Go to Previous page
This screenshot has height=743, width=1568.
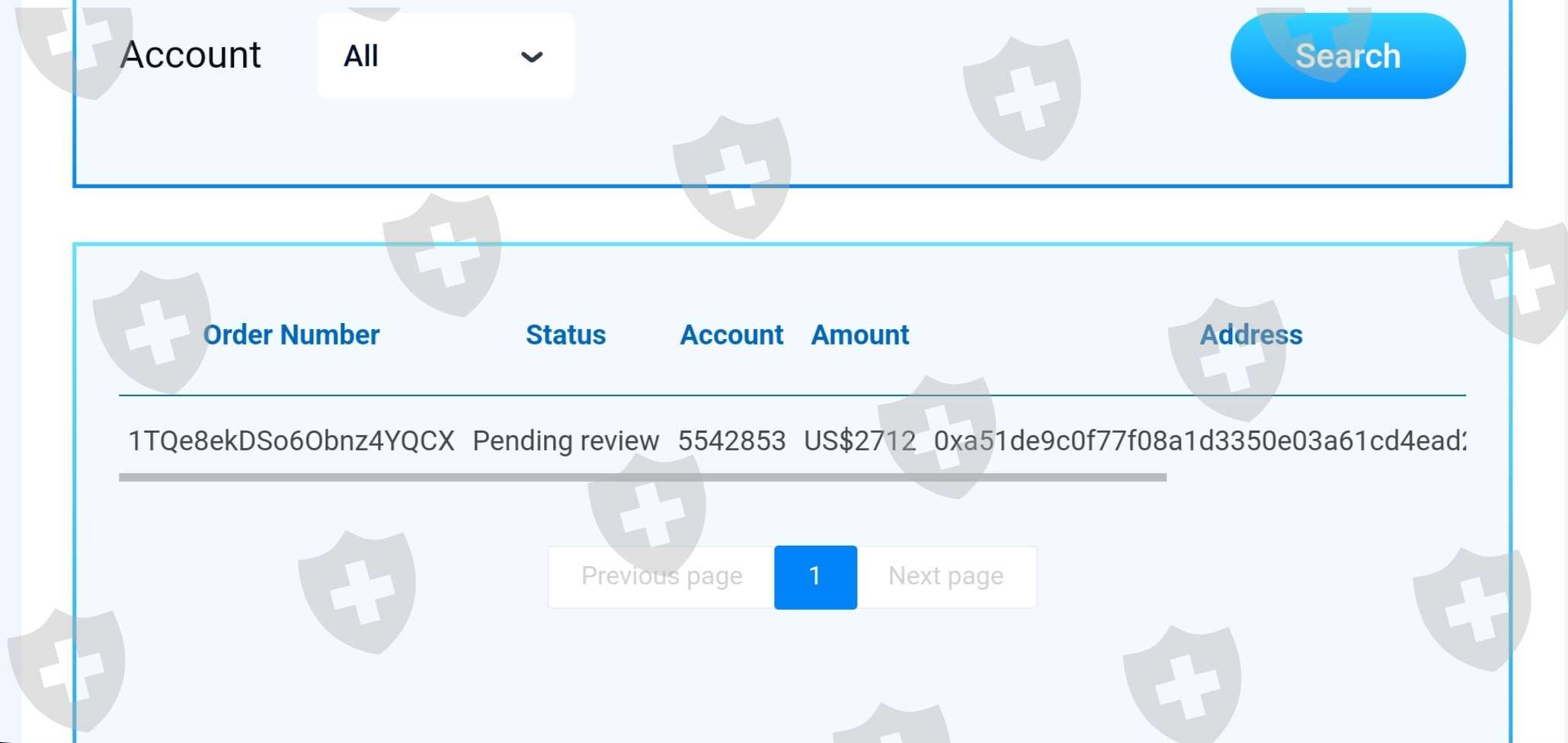pos(661,576)
